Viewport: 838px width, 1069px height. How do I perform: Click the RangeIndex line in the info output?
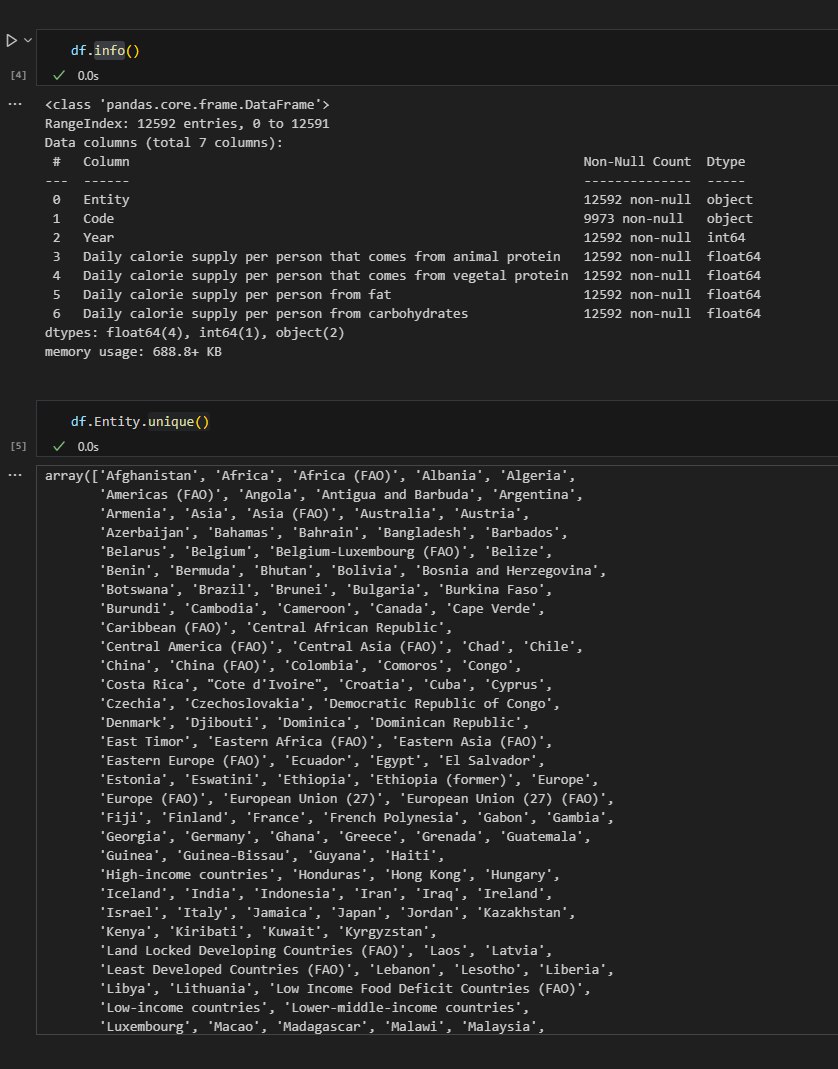point(186,124)
